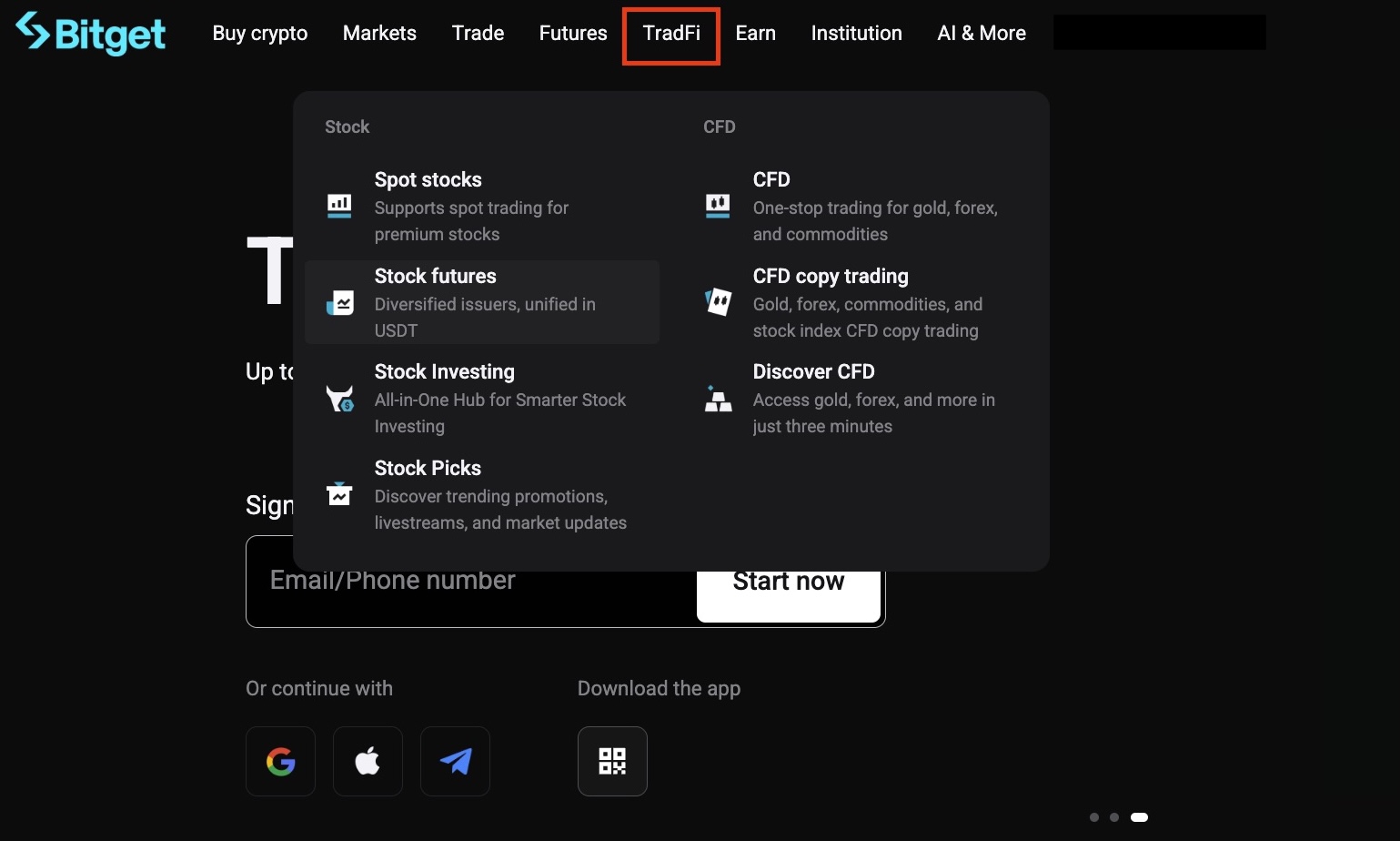Open the Futures menu
Image resolution: width=1400 pixels, height=841 pixels.
pos(573,33)
